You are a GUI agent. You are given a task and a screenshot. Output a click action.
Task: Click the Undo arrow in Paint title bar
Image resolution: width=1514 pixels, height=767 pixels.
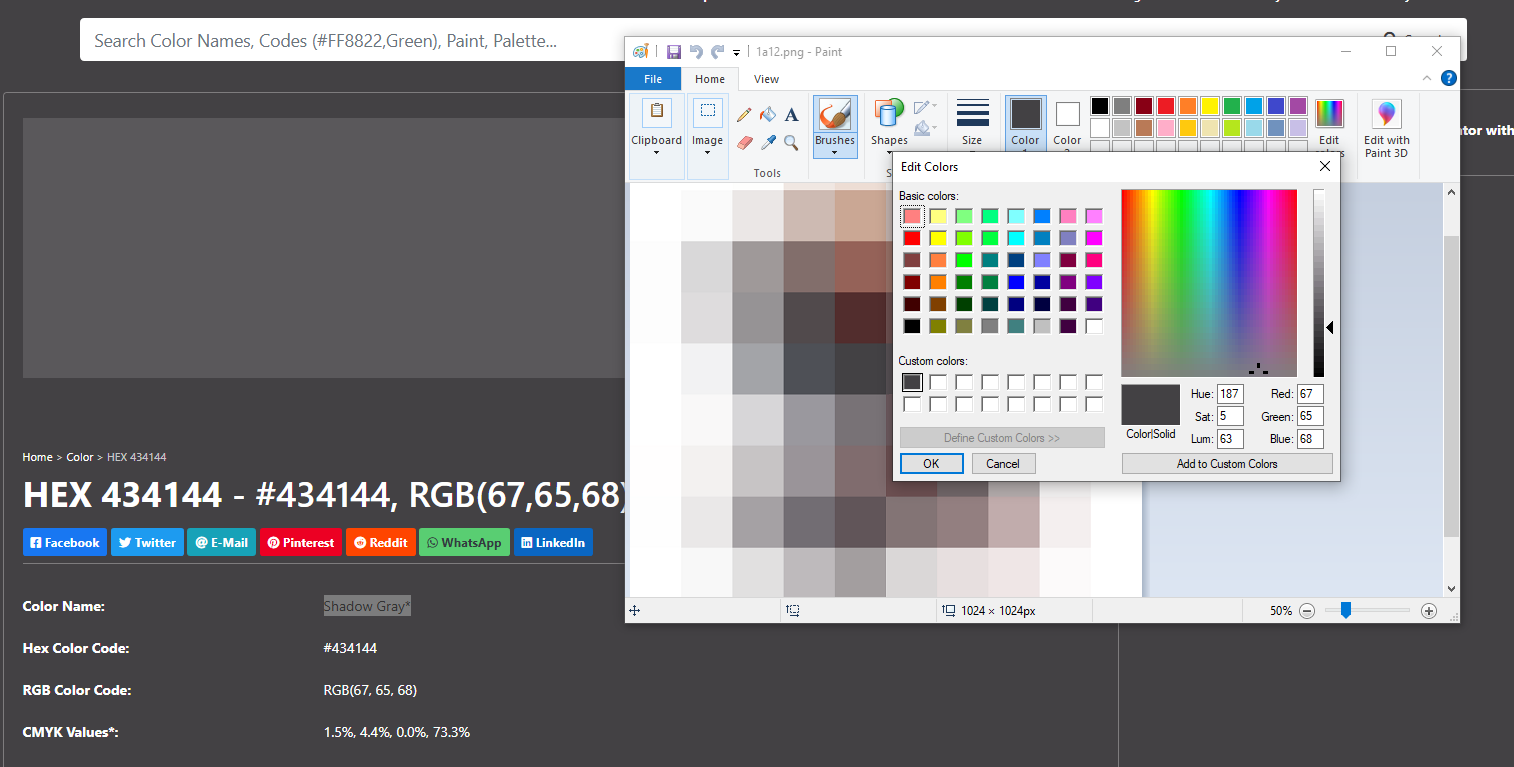coord(696,52)
